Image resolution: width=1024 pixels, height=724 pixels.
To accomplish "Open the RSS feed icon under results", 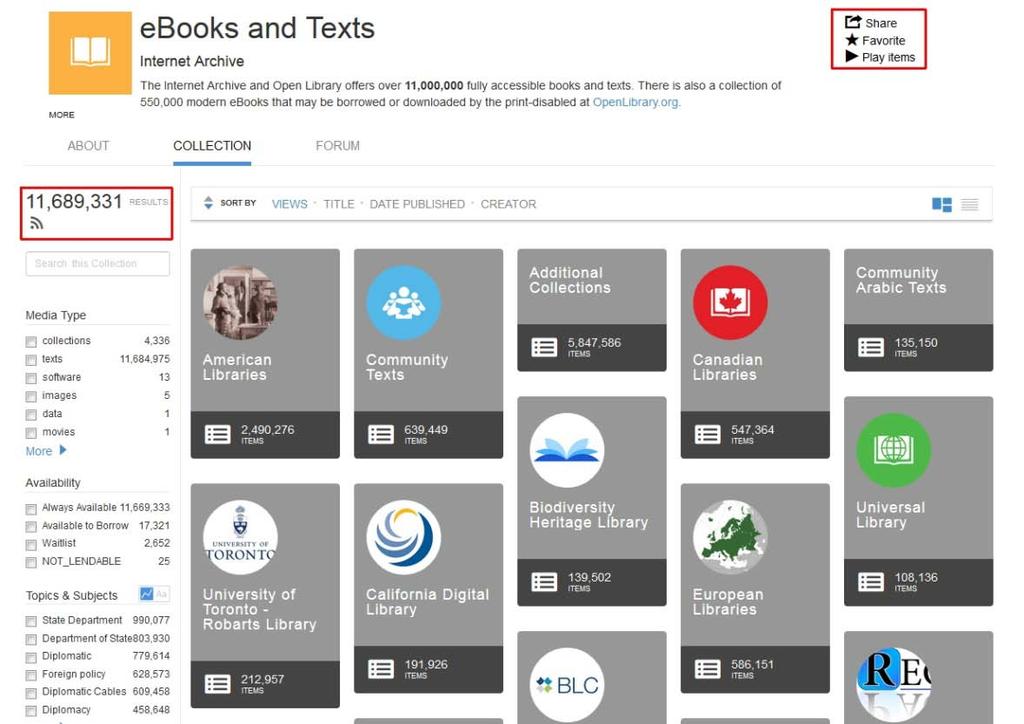I will point(37,223).
